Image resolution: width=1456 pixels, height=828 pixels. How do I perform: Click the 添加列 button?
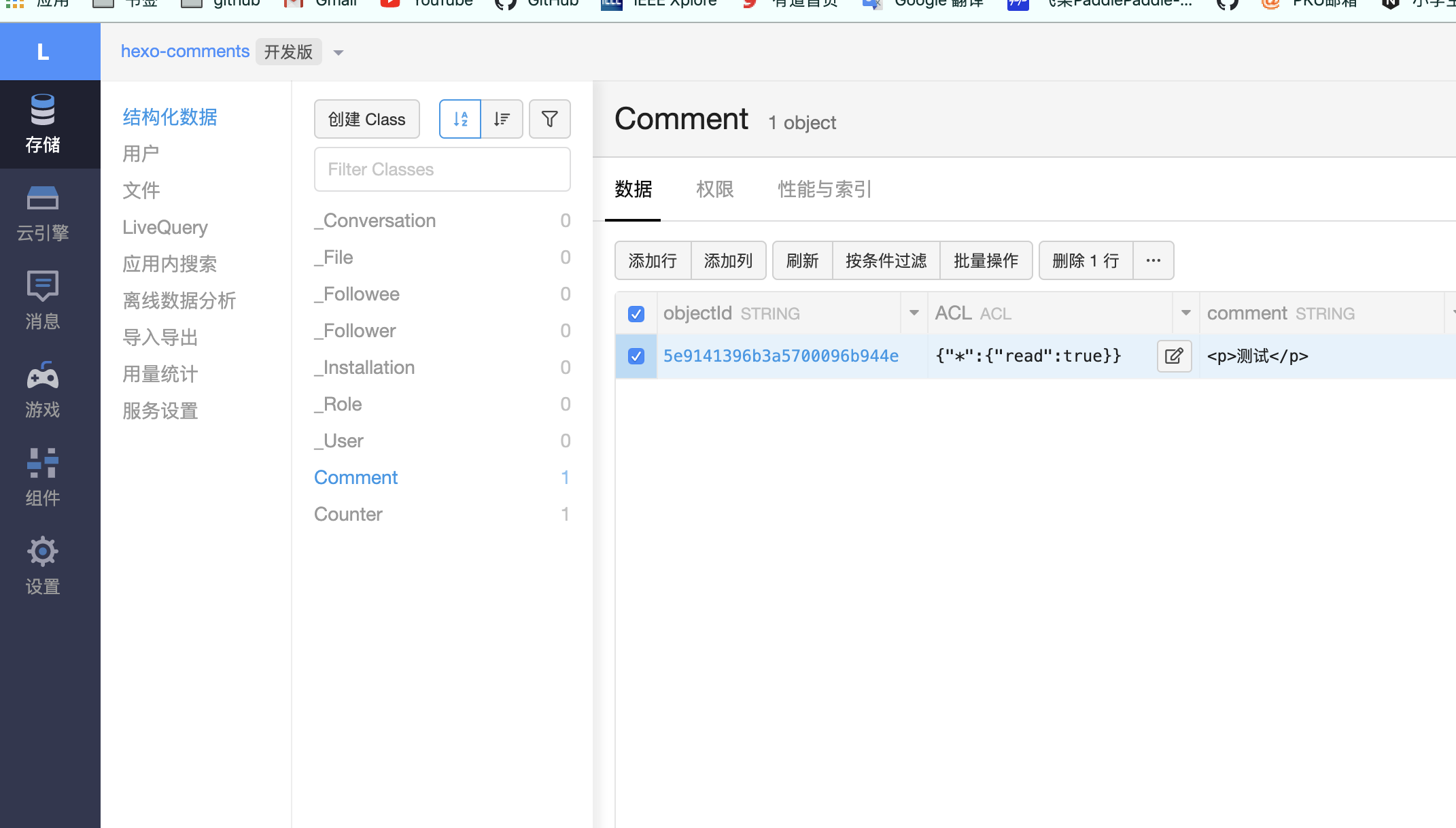[x=728, y=260]
